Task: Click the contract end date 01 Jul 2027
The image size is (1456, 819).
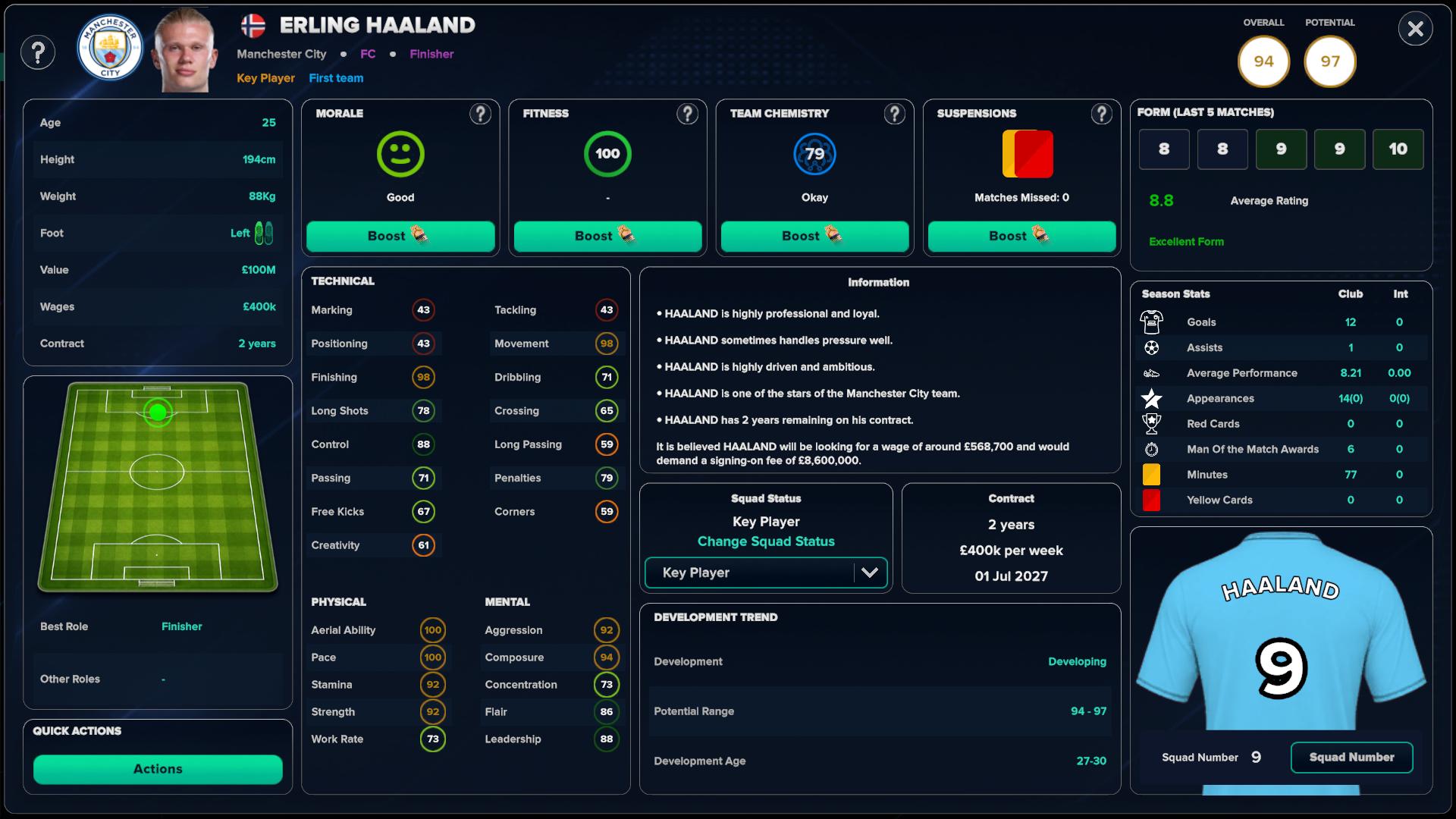Action: (x=1011, y=576)
